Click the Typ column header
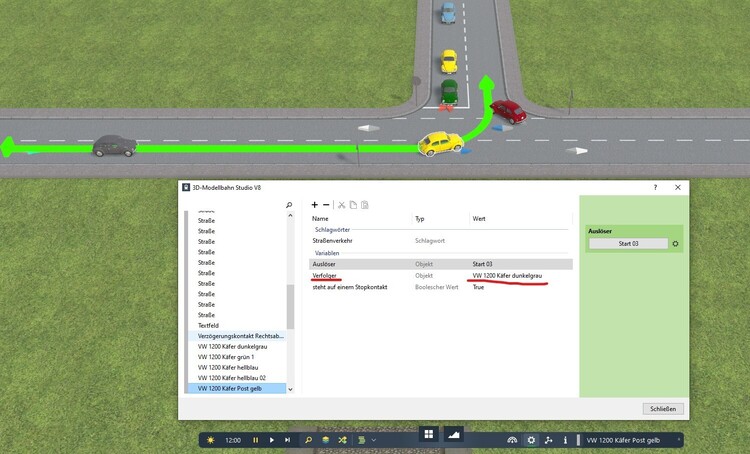Image resolution: width=750 pixels, height=454 pixels. point(419,219)
